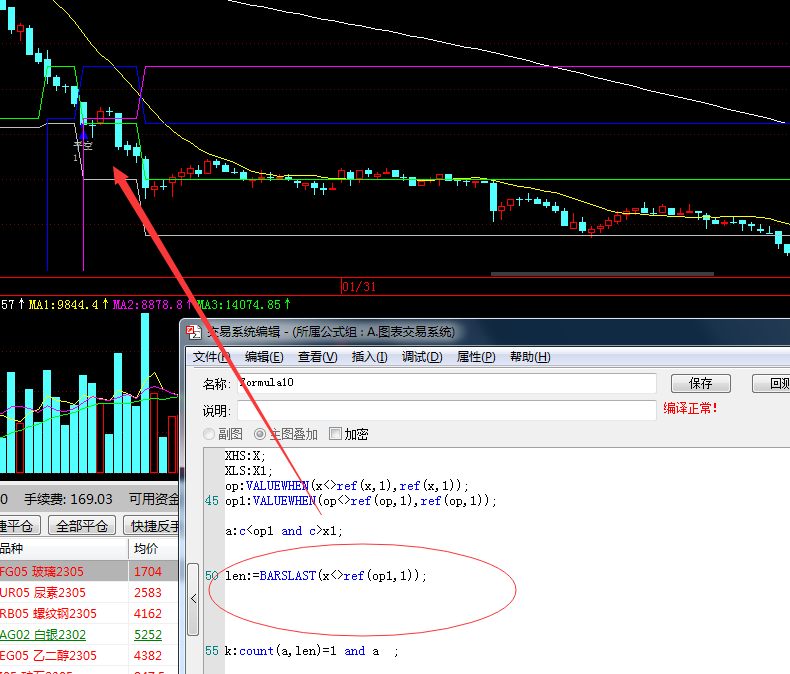The image size is (790, 674).
Task: Open the 编辑(E) menu
Action: point(264,357)
